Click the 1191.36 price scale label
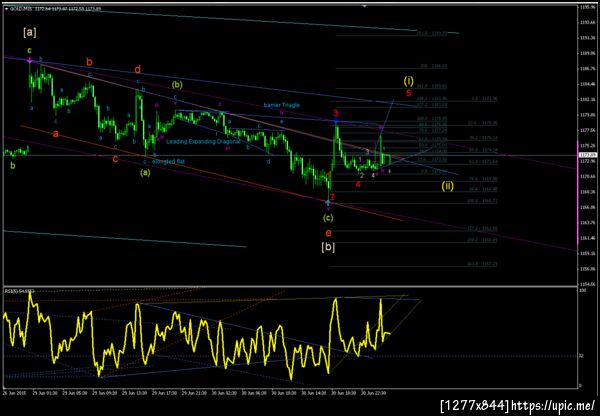 [x=588, y=38]
